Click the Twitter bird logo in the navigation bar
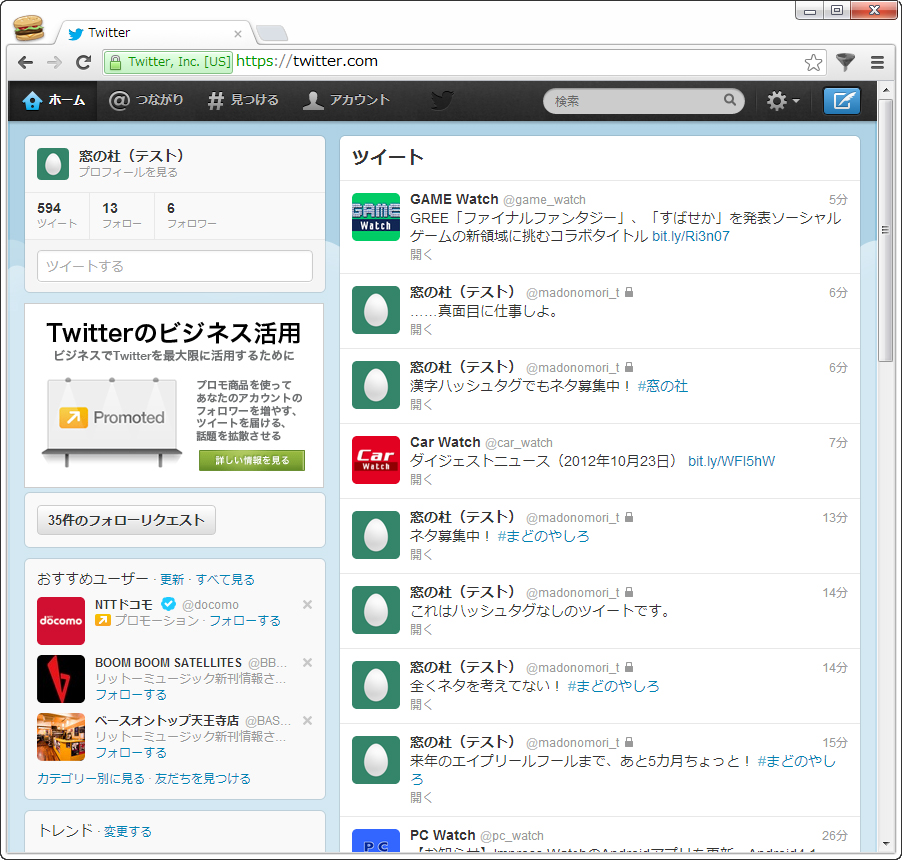902x860 pixels. pyautogui.click(x=441, y=100)
